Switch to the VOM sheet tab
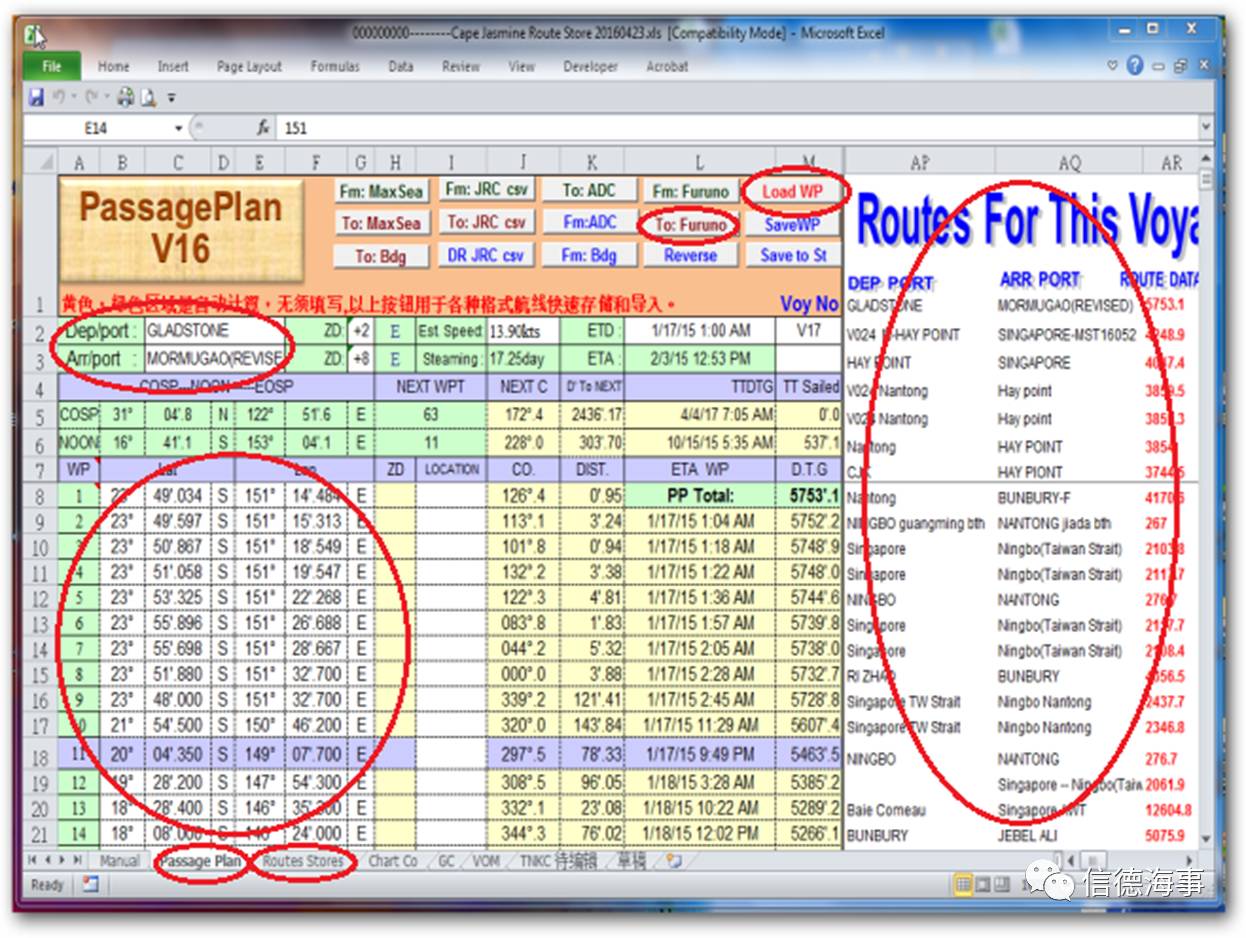1246x938 pixels. pos(487,861)
